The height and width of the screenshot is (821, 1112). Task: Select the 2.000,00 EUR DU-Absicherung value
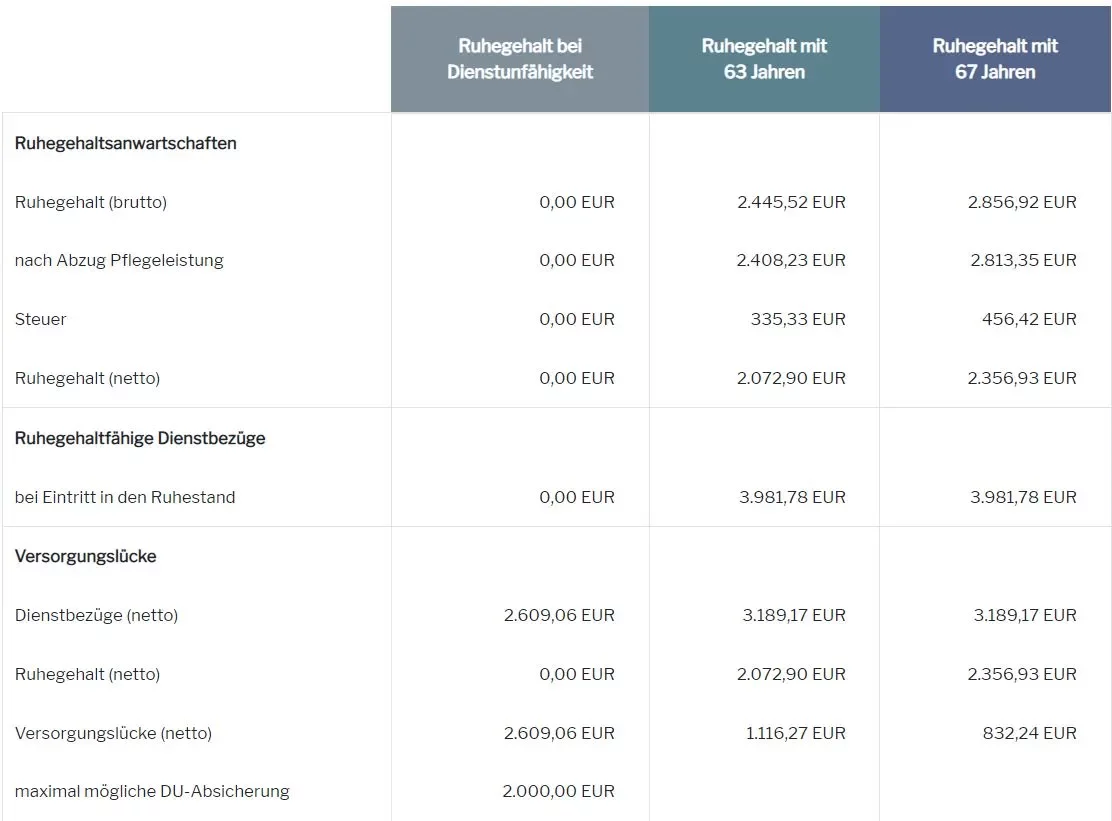558,791
